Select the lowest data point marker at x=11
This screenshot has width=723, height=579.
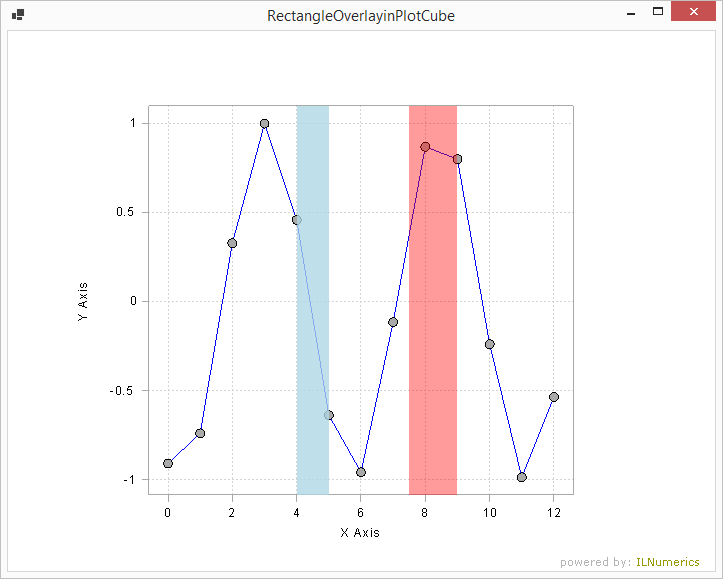(522, 477)
